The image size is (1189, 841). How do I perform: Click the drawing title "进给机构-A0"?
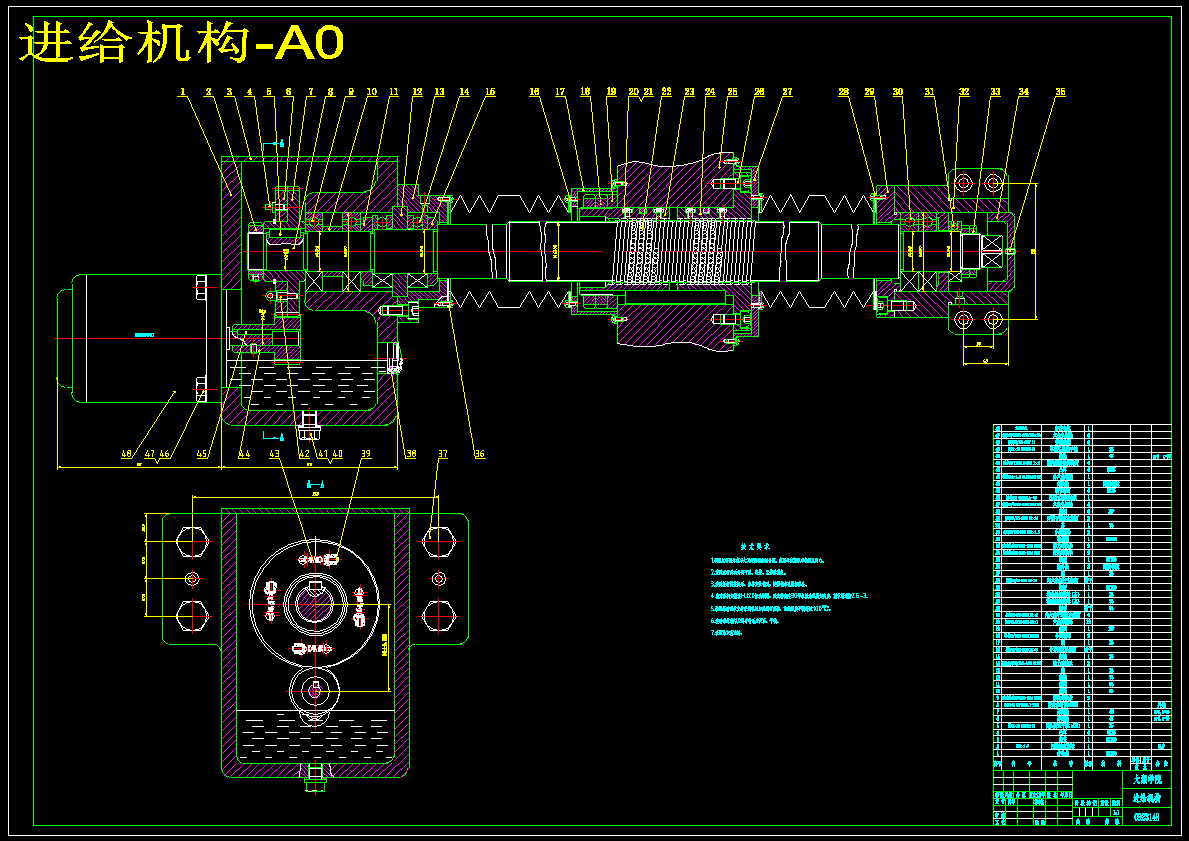[x=181, y=45]
